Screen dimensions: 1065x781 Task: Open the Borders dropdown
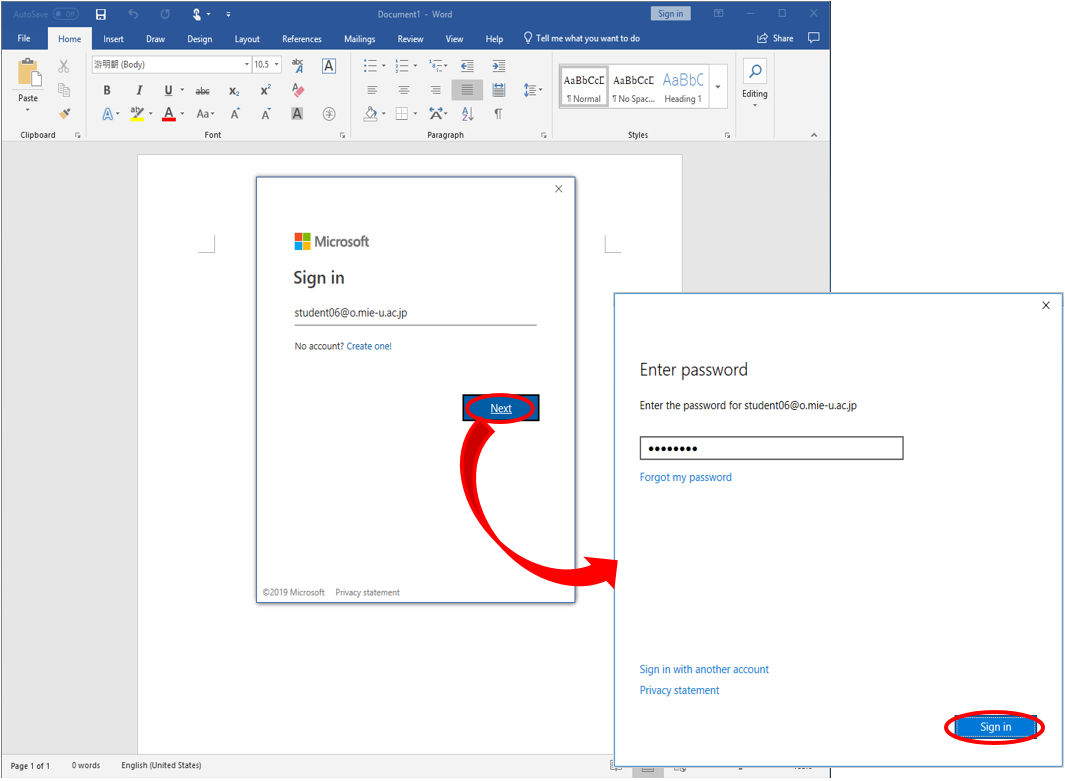(415, 114)
